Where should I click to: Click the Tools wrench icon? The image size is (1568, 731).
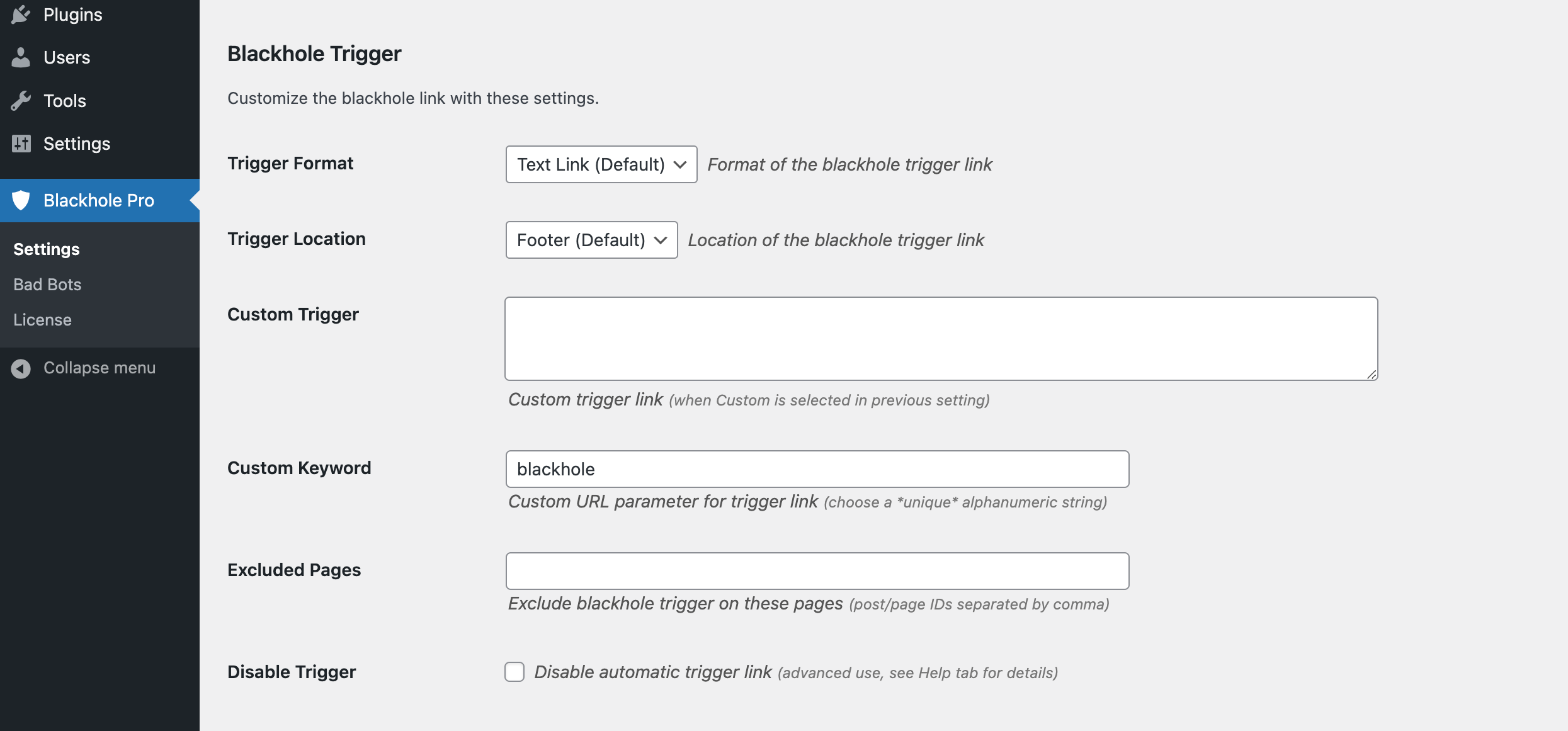[x=21, y=101]
